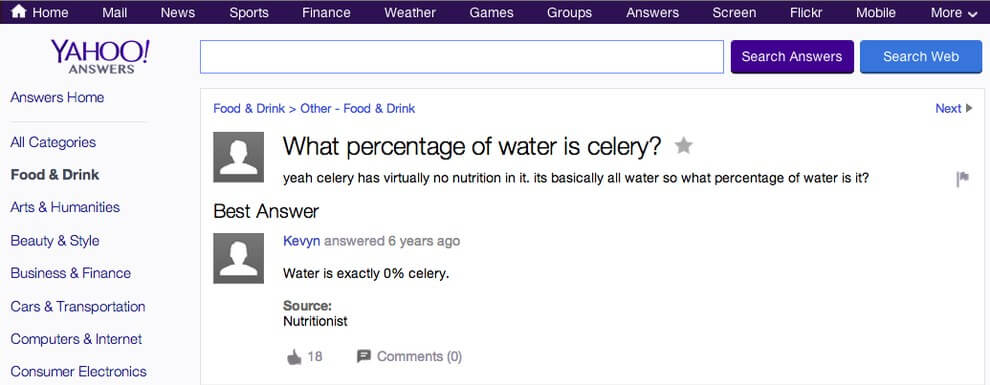Open Finance in the top navigation
Screen dimensions: 990x385
pos(325,12)
